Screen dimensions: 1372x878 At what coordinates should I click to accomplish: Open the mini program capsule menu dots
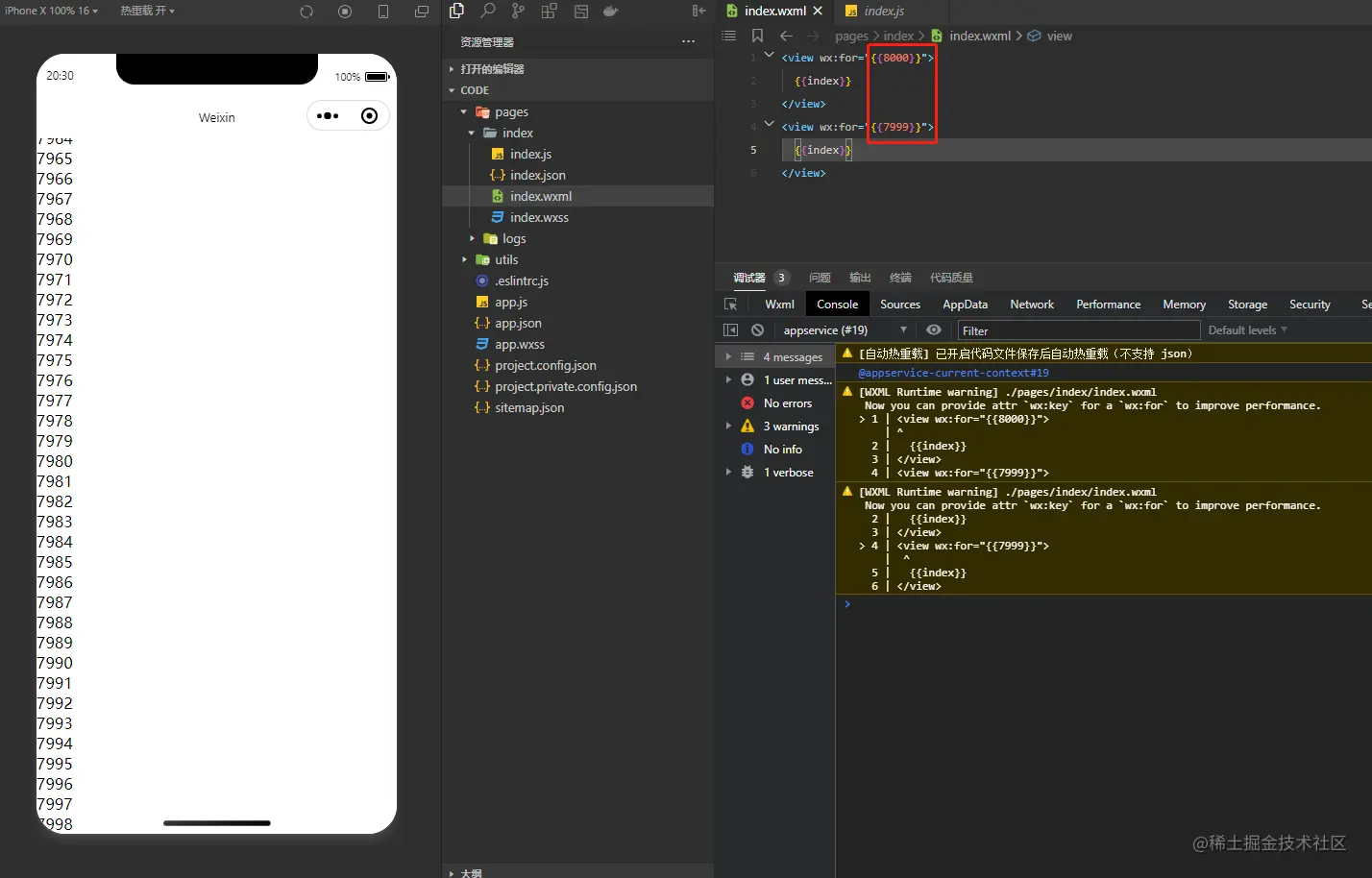[328, 116]
